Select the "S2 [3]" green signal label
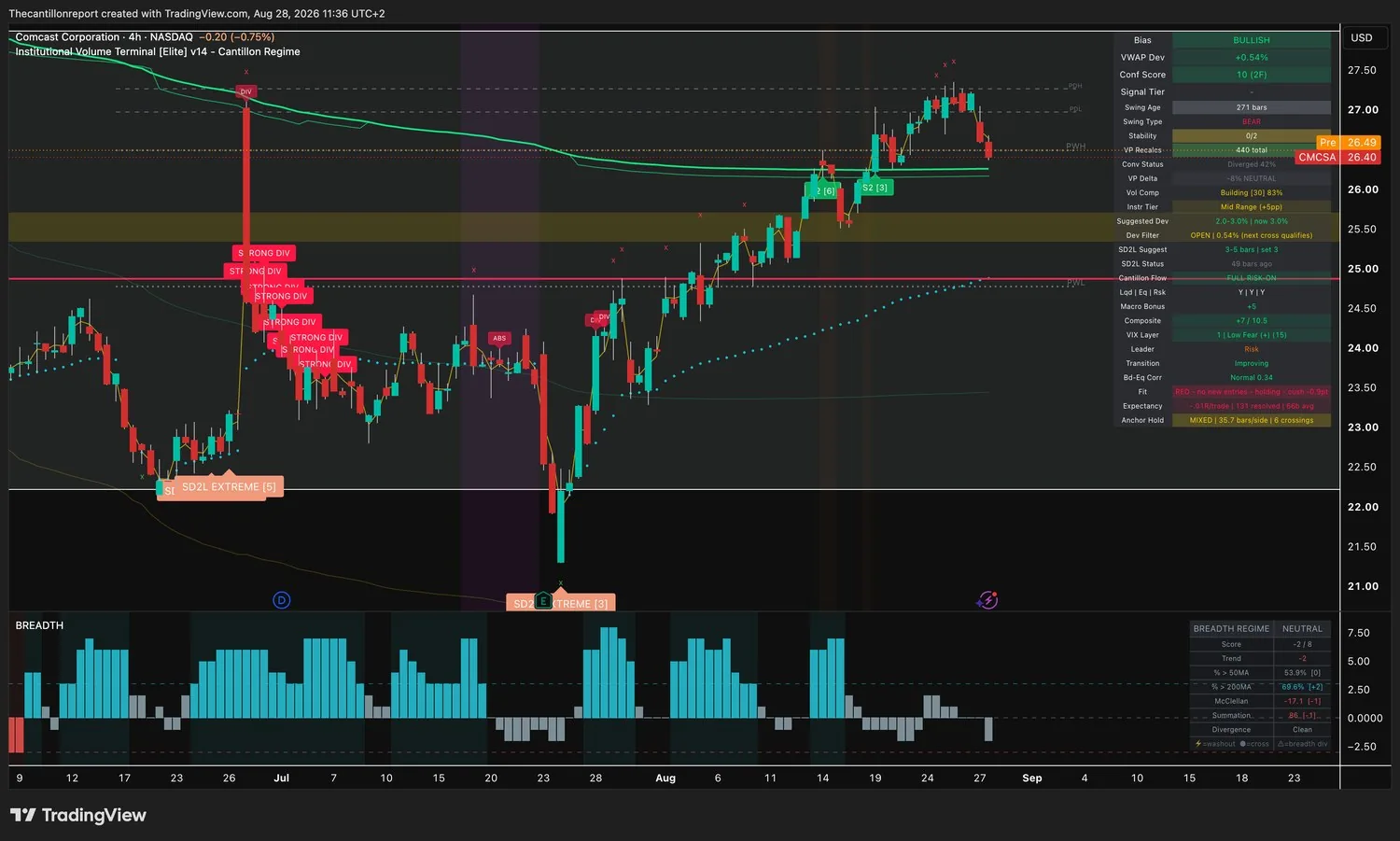The height and width of the screenshot is (841, 1400). tap(875, 188)
